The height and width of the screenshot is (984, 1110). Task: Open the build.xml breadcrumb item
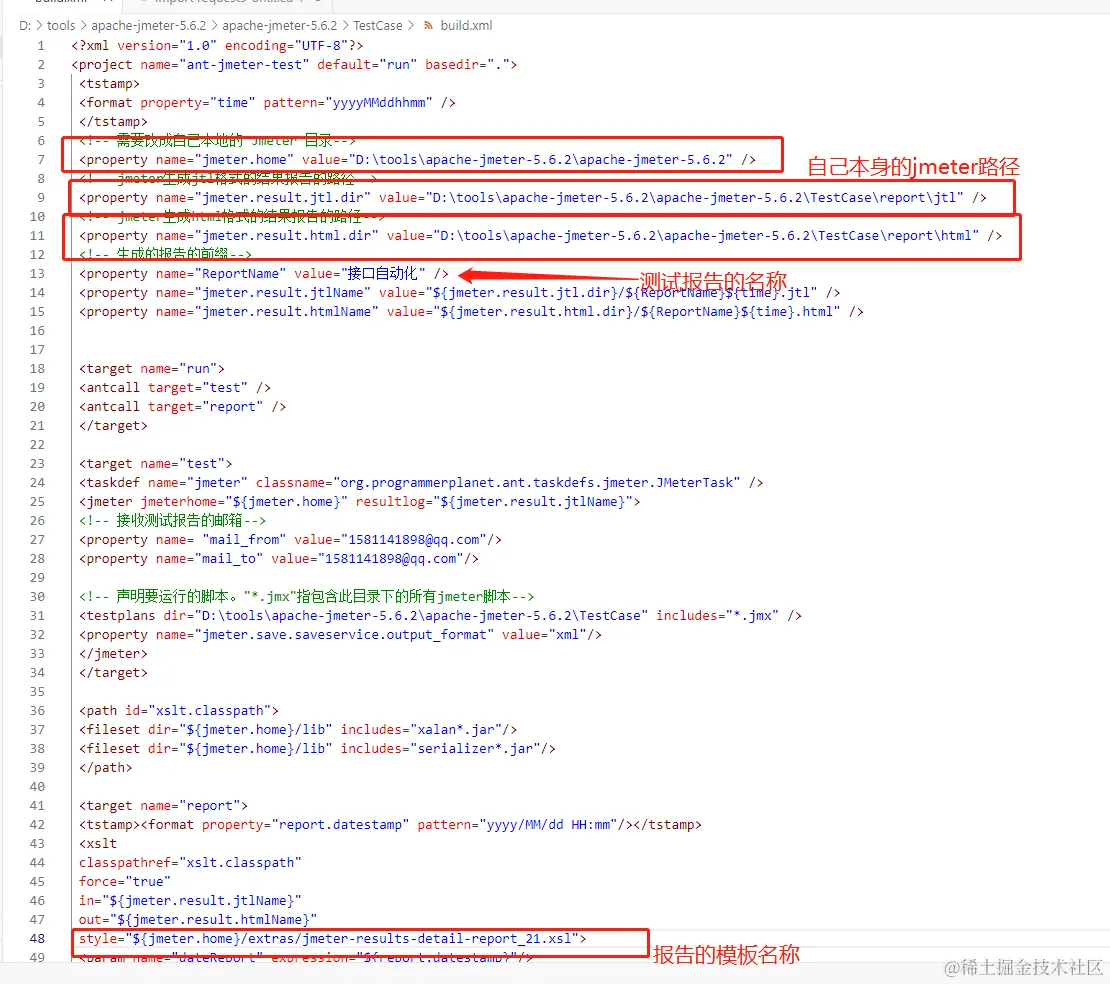[466, 25]
